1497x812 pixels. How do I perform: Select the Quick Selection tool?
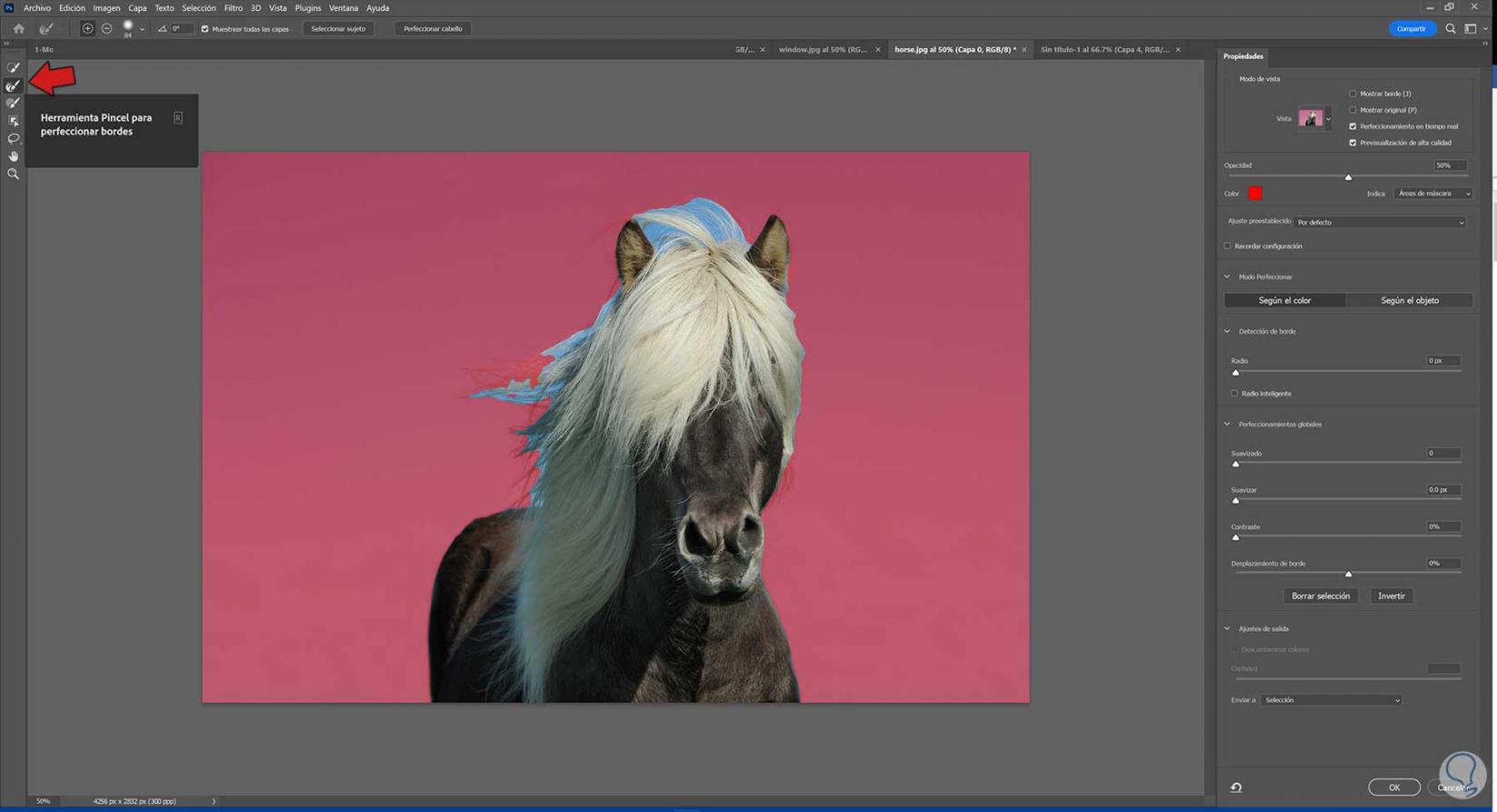(13, 68)
